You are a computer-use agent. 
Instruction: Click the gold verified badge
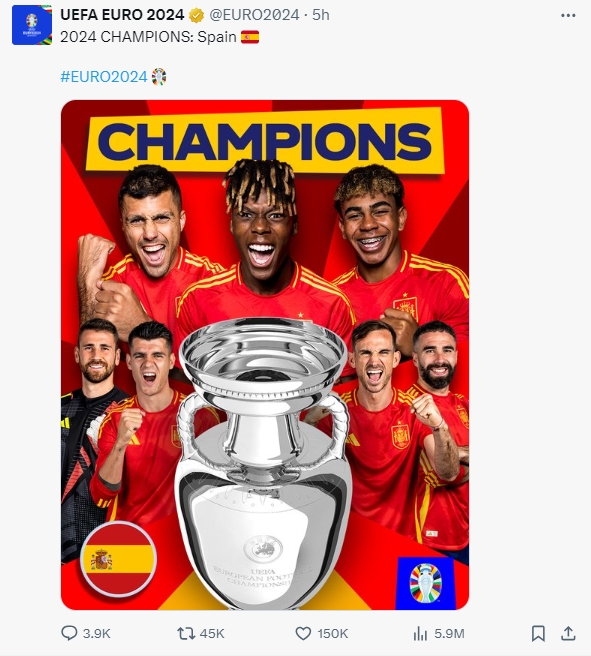coord(196,15)
